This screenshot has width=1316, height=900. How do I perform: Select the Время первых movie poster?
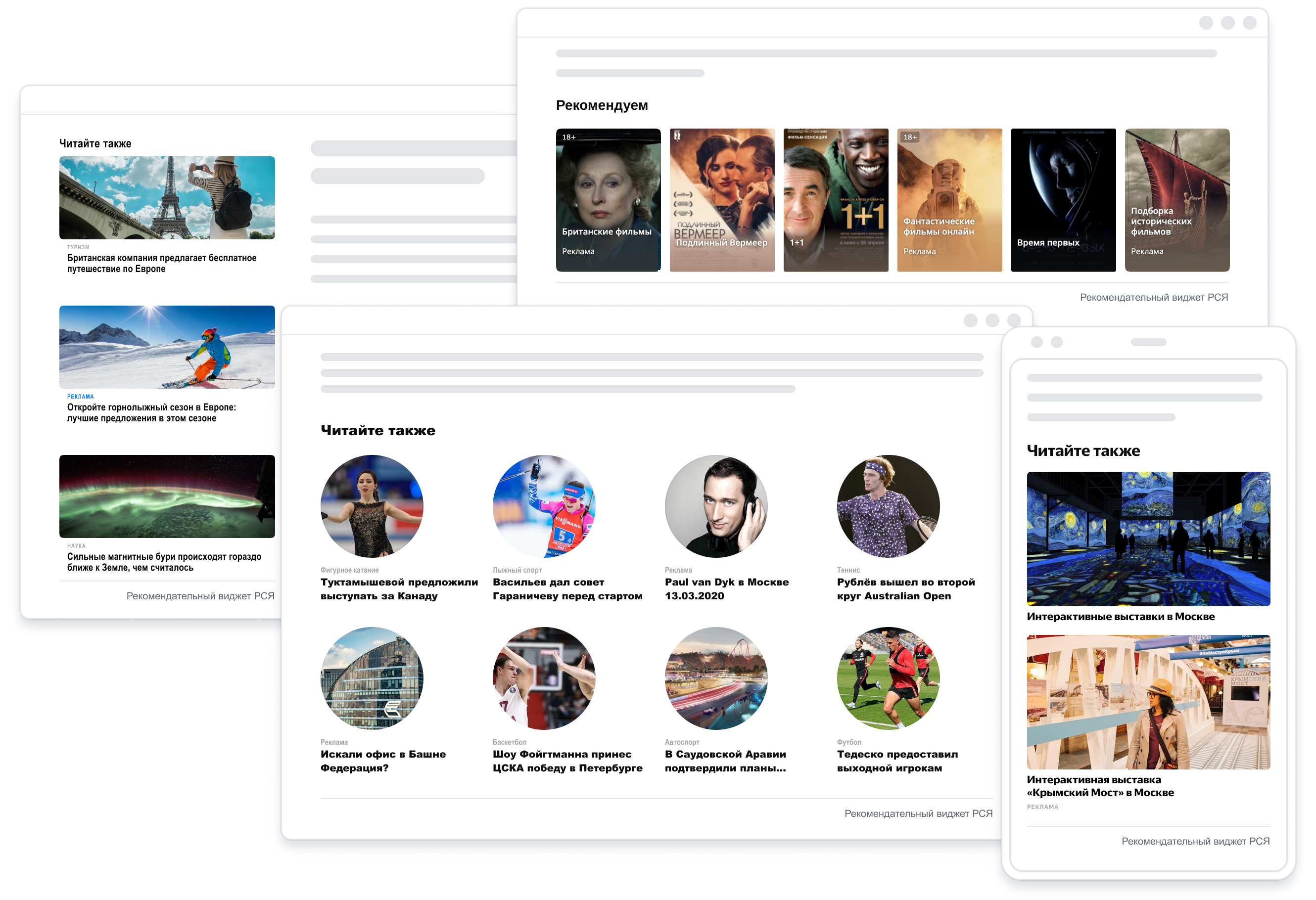(1064, 200)
